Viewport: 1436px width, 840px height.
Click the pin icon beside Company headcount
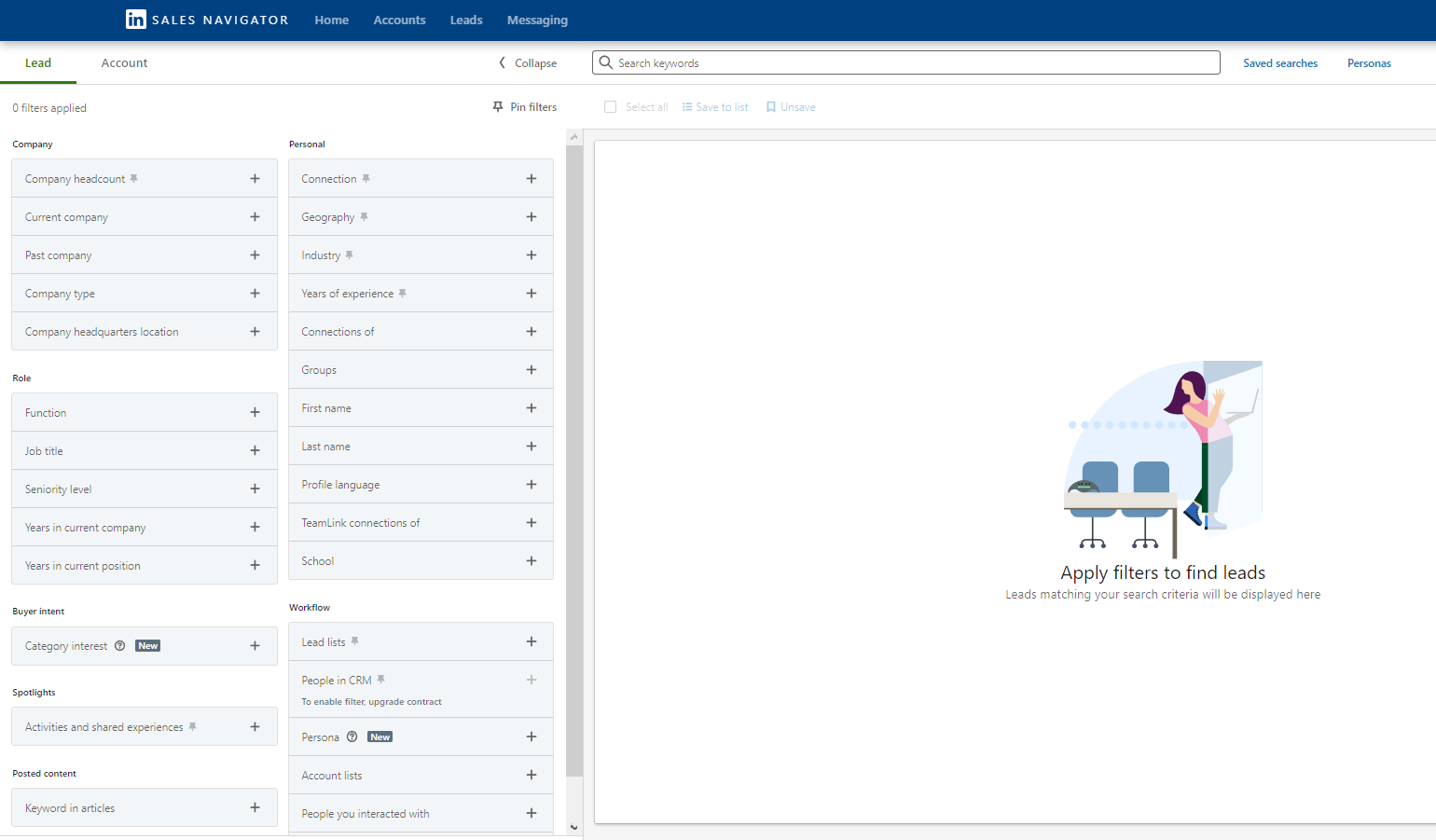pyautogui.click(x=134, y=178)
